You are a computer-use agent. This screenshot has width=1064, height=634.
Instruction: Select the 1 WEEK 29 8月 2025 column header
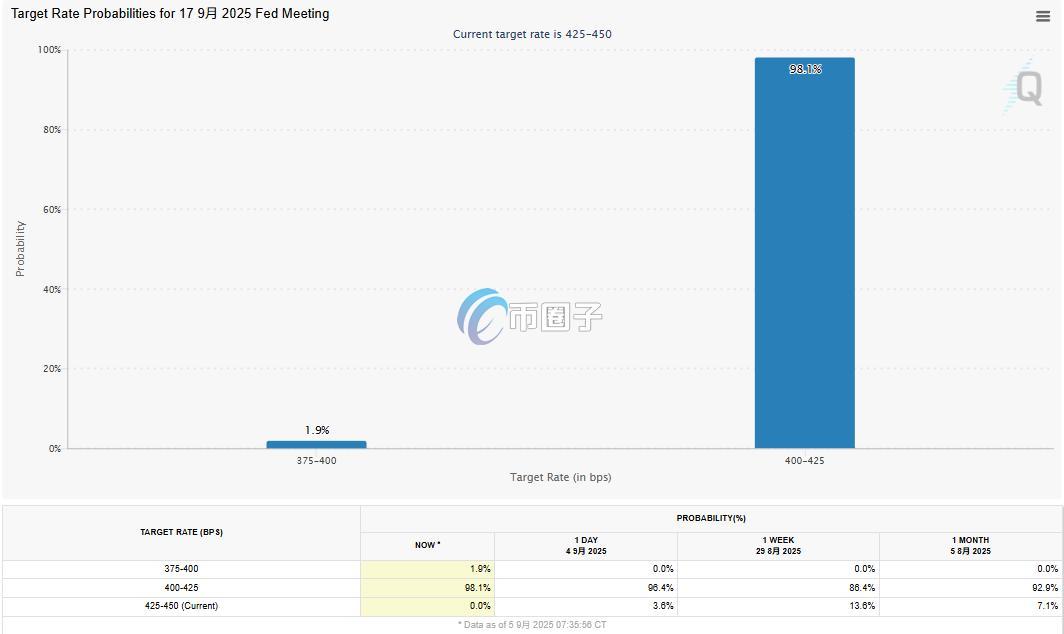pyautogui.click(x=778, y=546)
